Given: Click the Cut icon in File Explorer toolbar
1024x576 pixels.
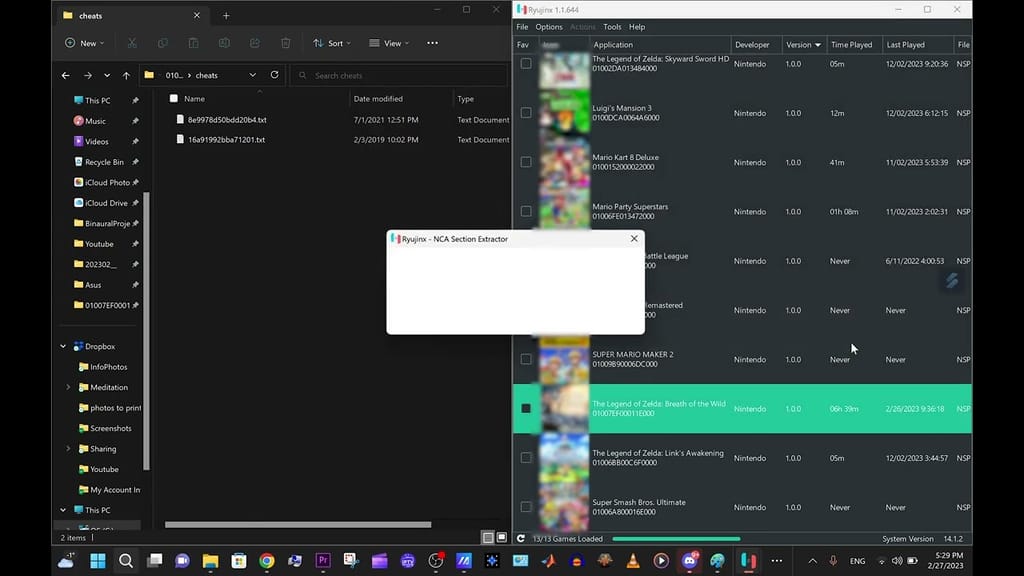Looking at the screenshot, I should click(132, 43).
